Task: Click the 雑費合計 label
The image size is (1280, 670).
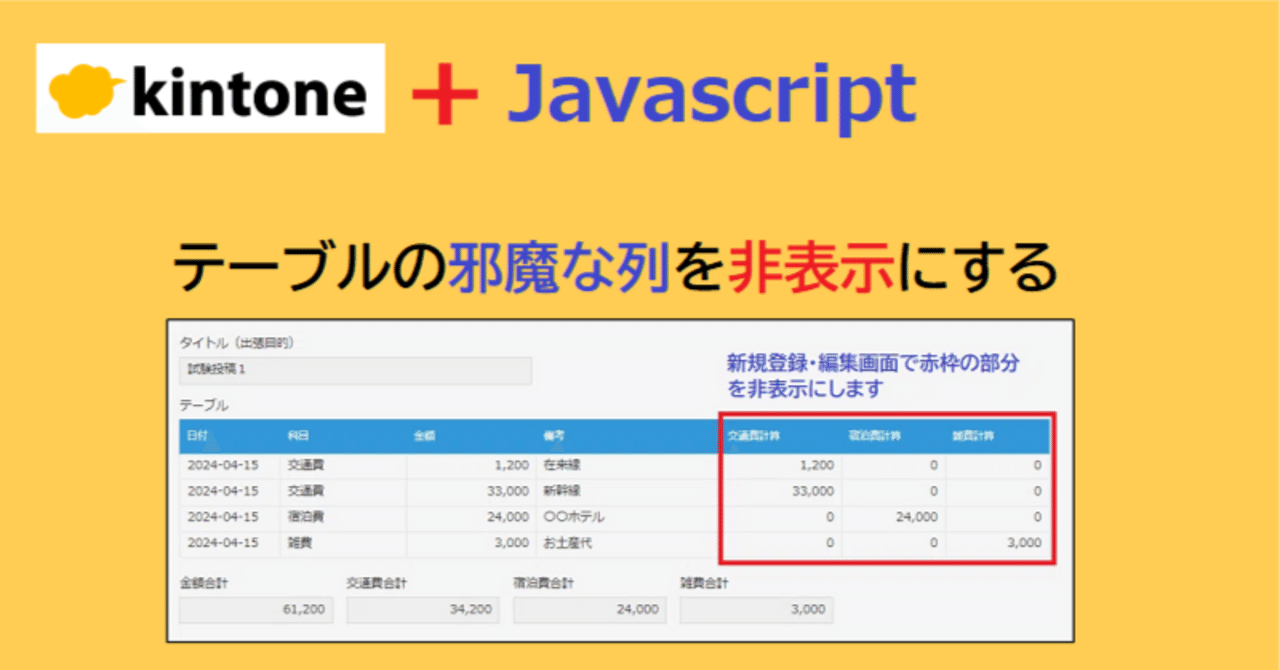Action: pyautogui.click(x=705, y=582)
